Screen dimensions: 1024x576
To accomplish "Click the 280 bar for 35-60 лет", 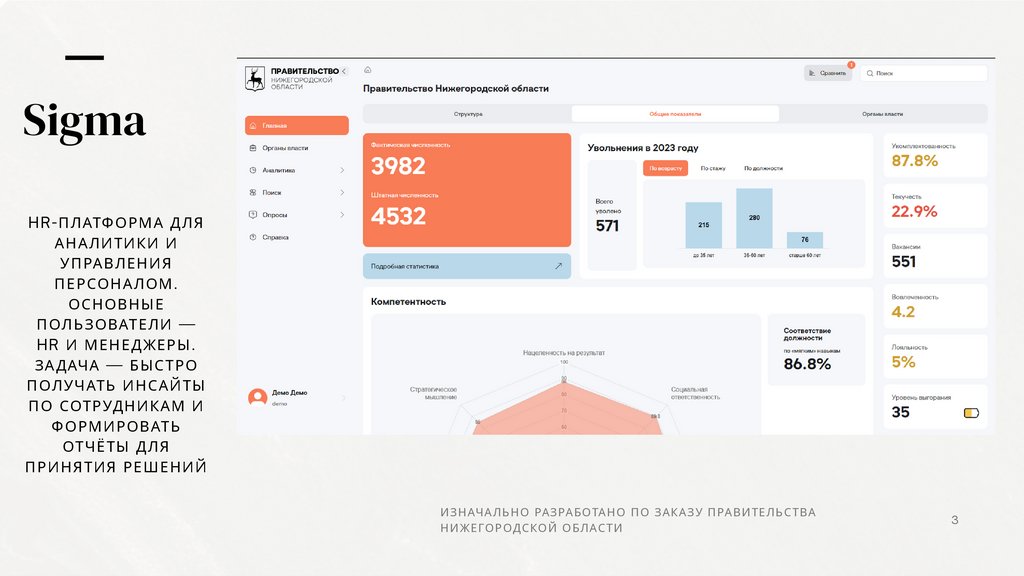I will [754, 218].
